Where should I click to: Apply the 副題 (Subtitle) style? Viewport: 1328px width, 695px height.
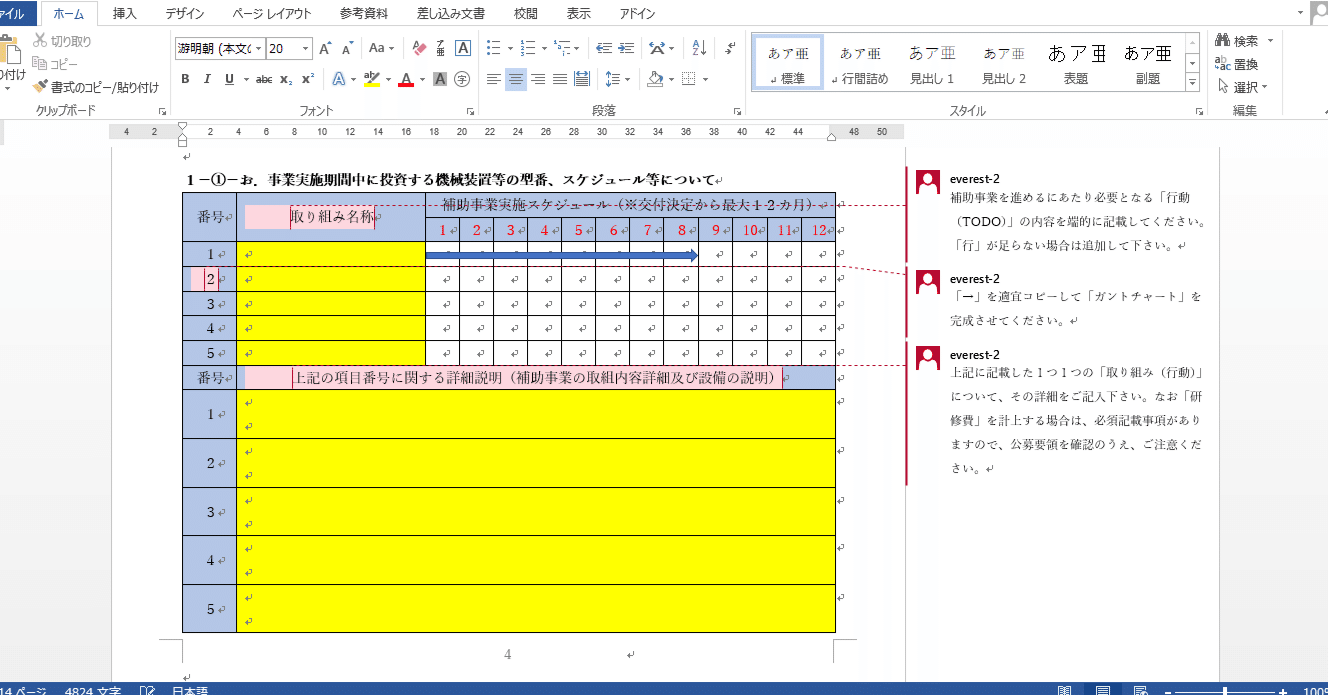pyautogui.click(x=1148, y=63)
